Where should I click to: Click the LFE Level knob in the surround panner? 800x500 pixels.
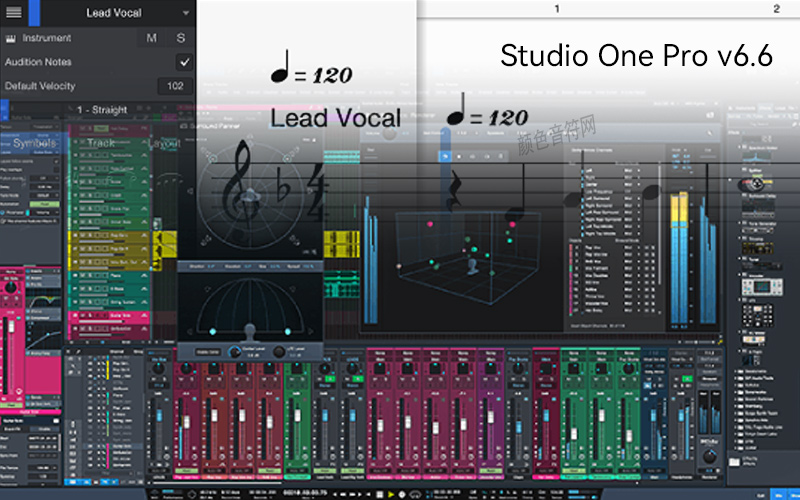click(279, 352)
